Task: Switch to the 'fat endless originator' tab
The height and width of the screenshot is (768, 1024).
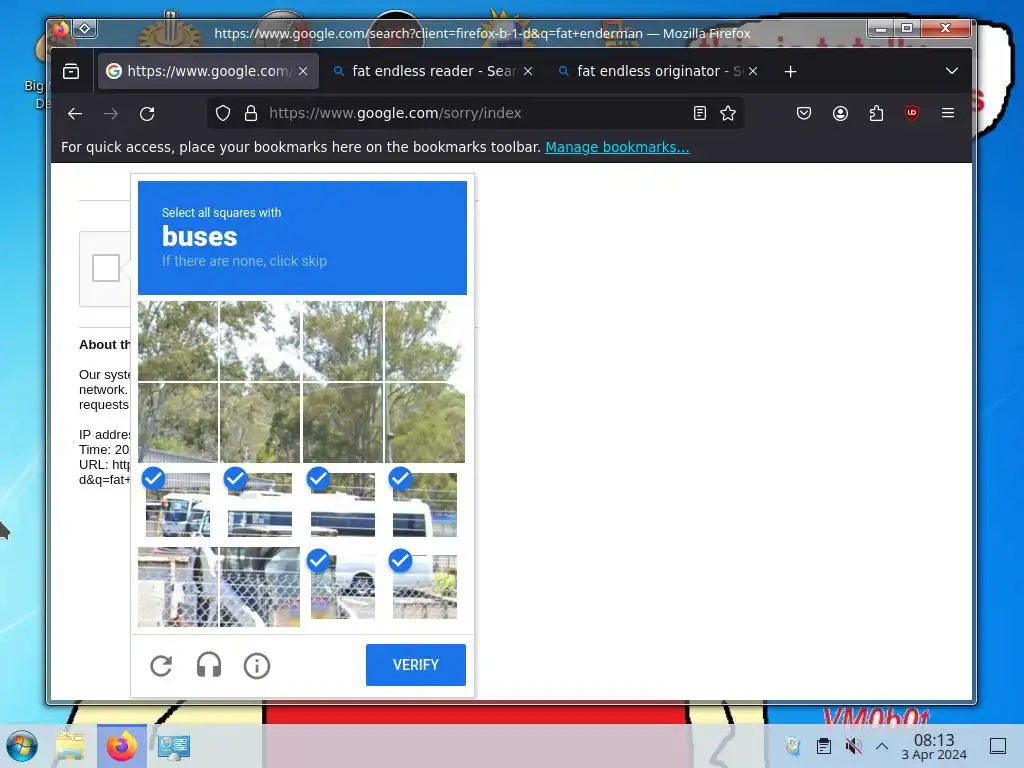Action: click(x=657, y=71)
